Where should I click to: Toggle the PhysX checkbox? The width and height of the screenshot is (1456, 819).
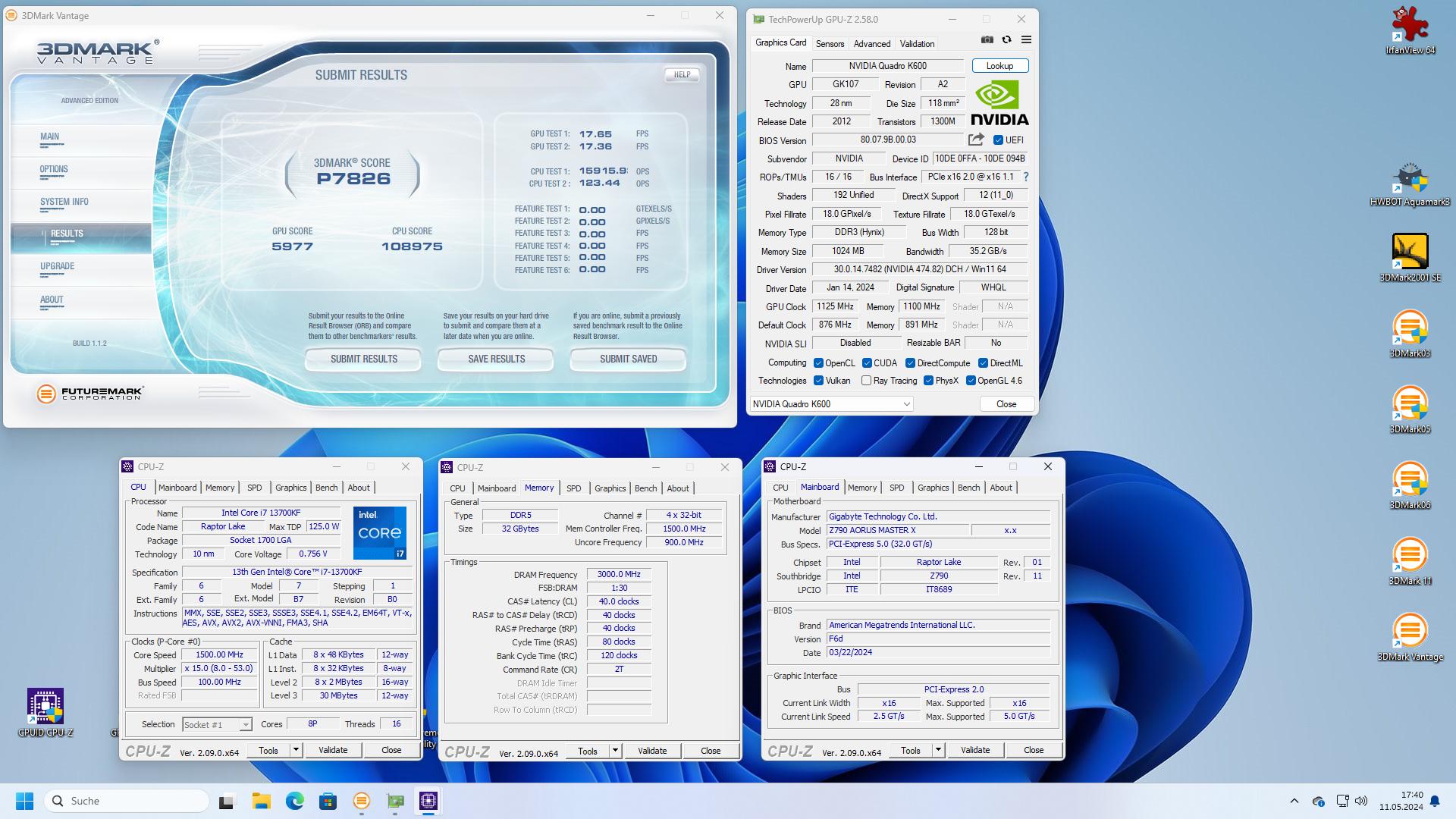928,381
